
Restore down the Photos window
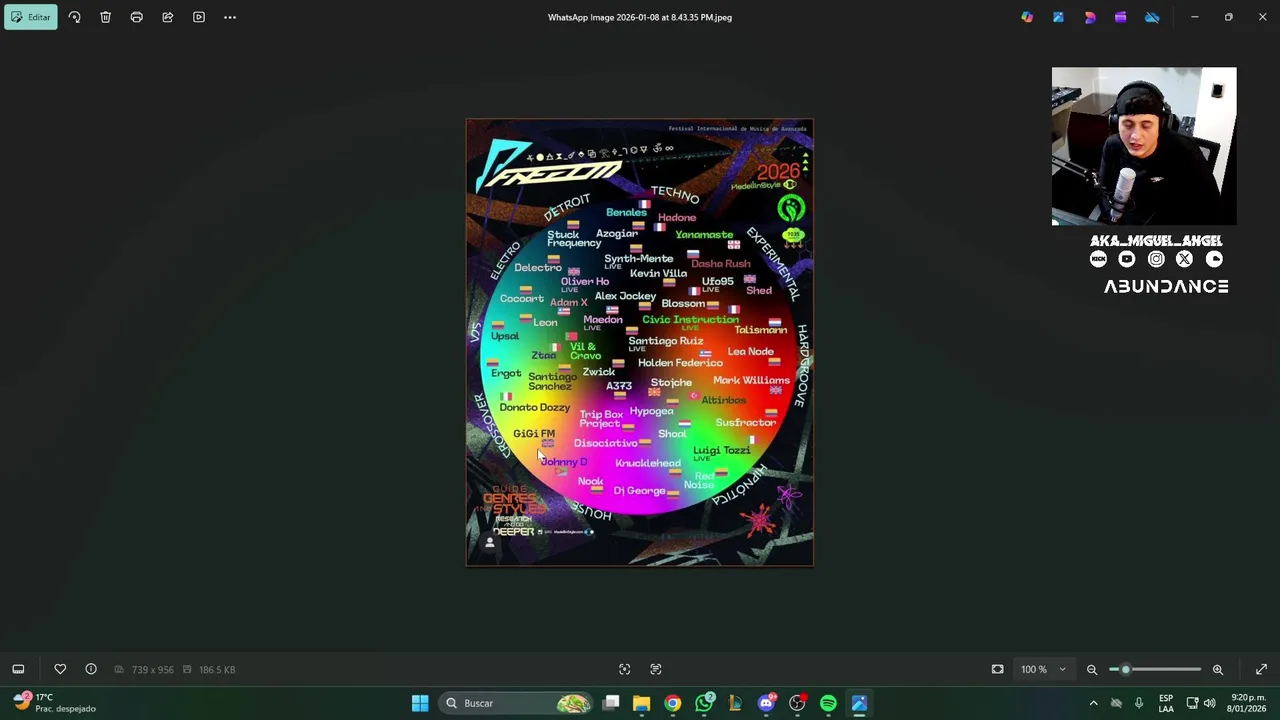click(x=1228, y=17)
